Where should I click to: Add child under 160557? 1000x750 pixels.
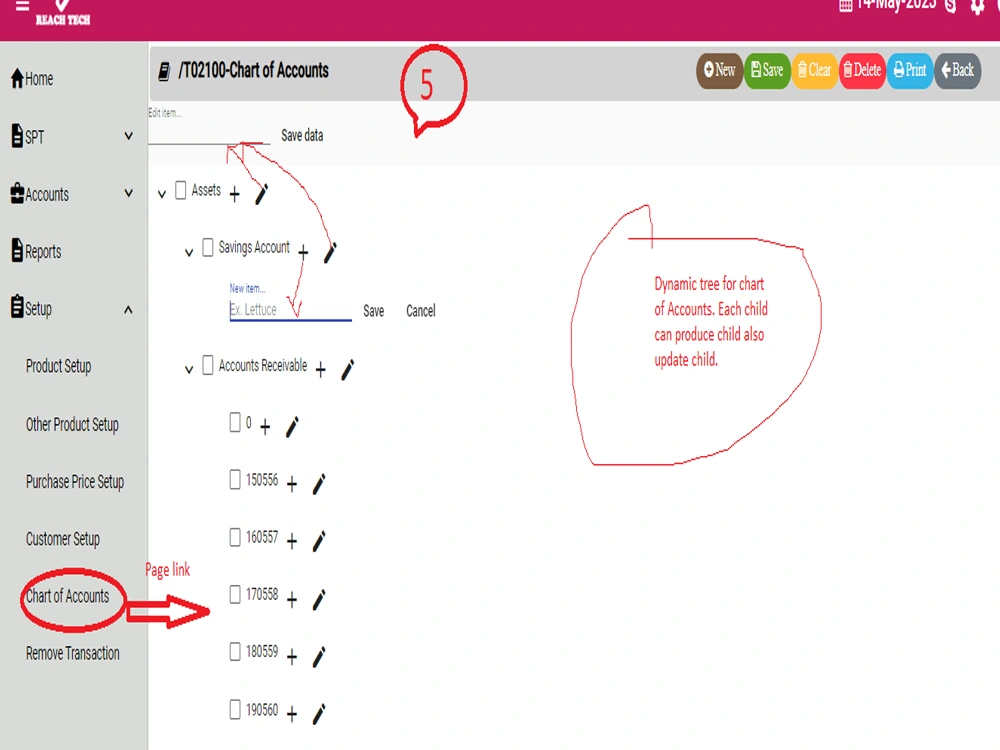click(292, 541)
